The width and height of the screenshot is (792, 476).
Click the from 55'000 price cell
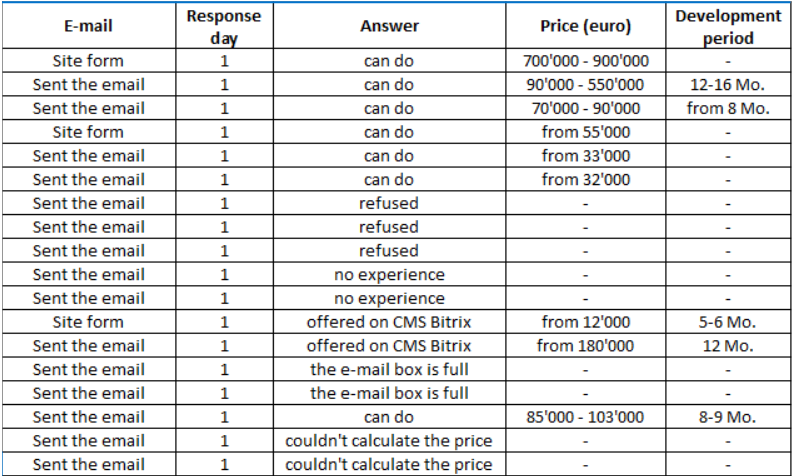585,132
